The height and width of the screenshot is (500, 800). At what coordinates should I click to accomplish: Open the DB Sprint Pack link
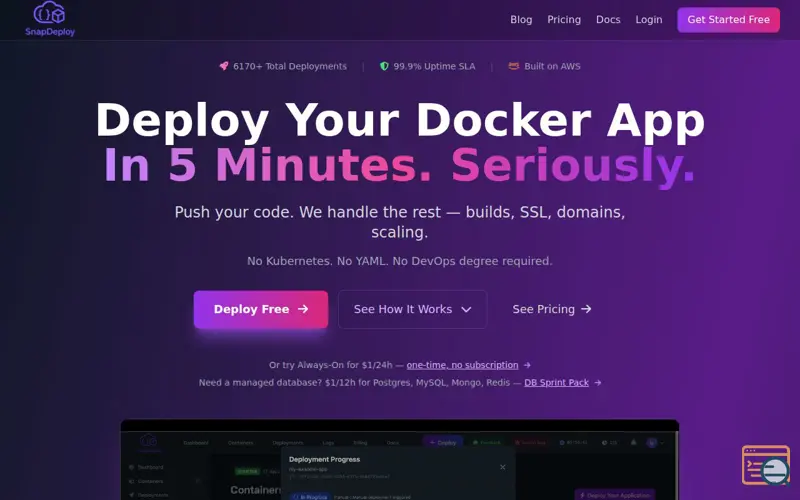click(x=556, y=383)
